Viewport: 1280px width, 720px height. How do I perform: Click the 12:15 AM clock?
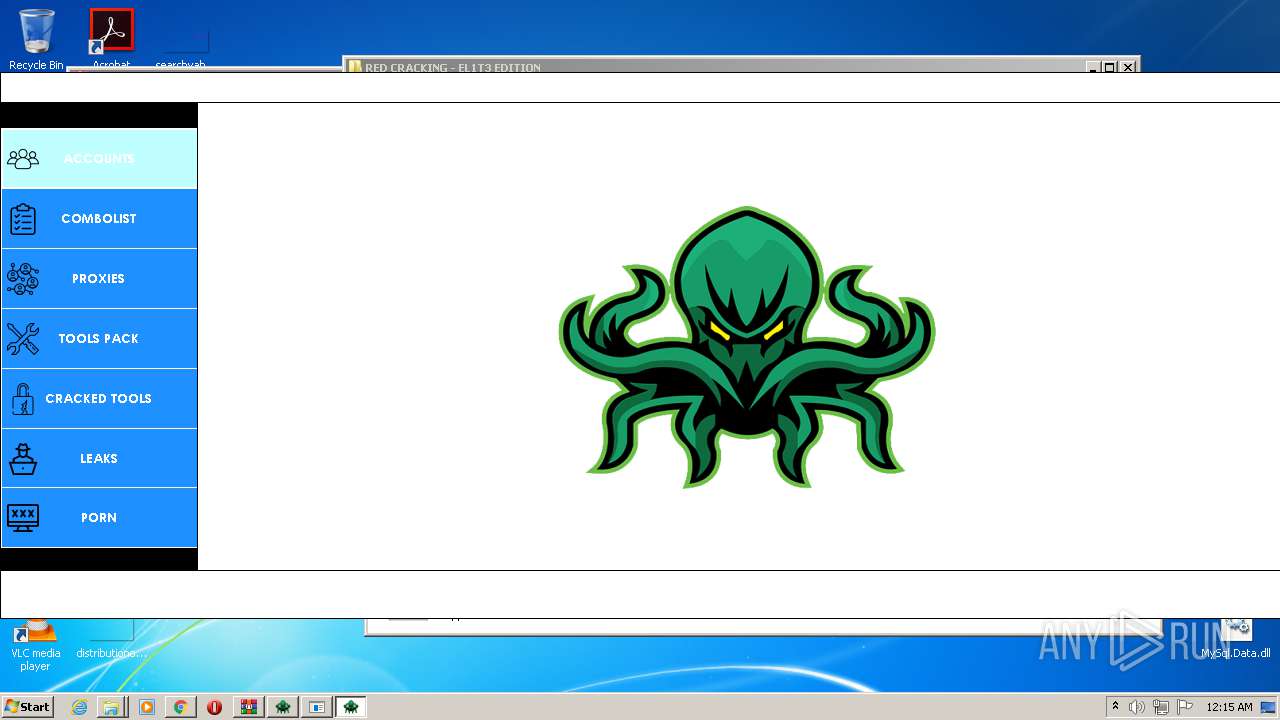point(1229,707)
